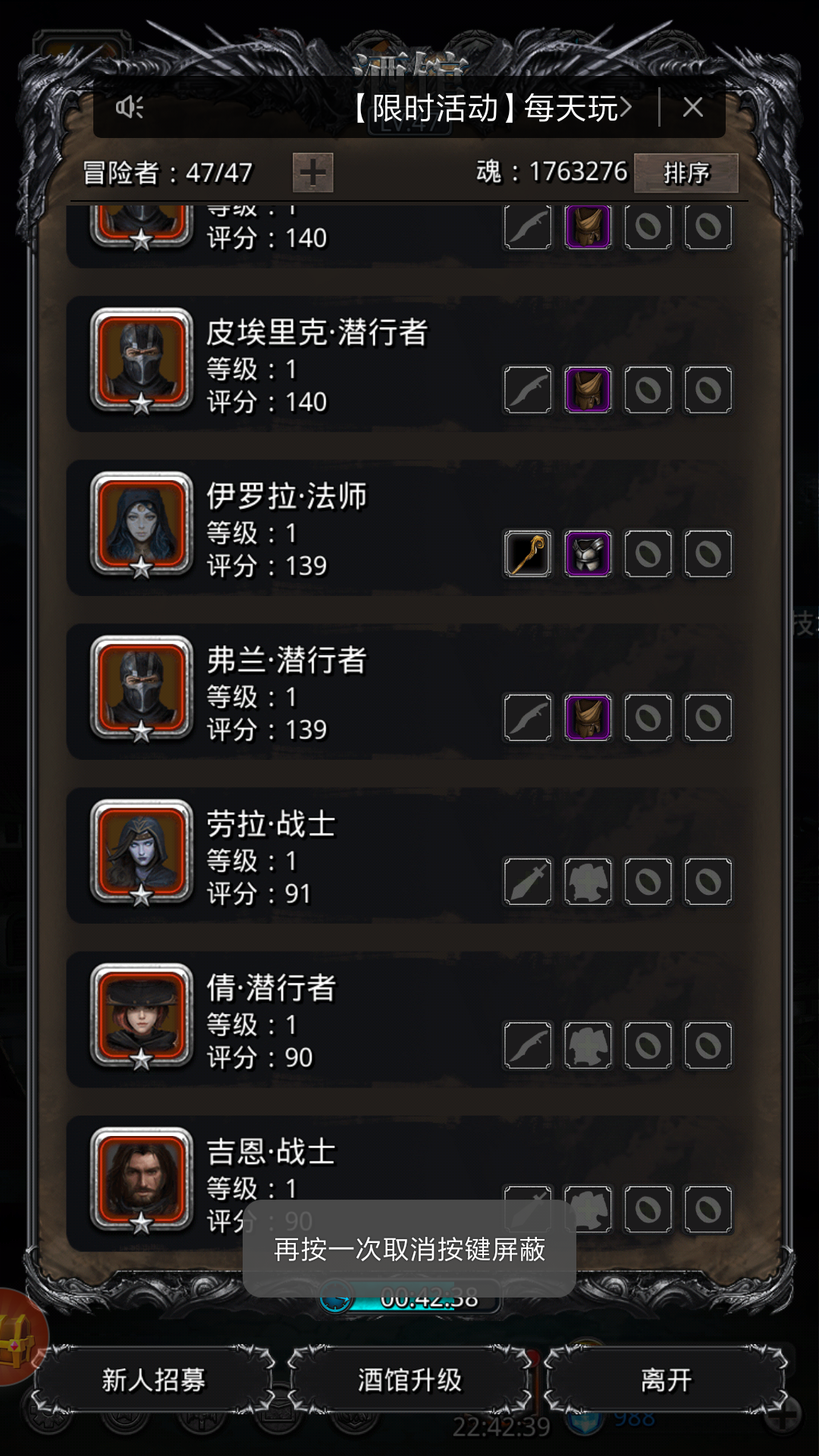The width and height of the screenshot is (819, 1456).
Task: View 伊罗拉·法师 portrait
Action: [x=142, y=525]
